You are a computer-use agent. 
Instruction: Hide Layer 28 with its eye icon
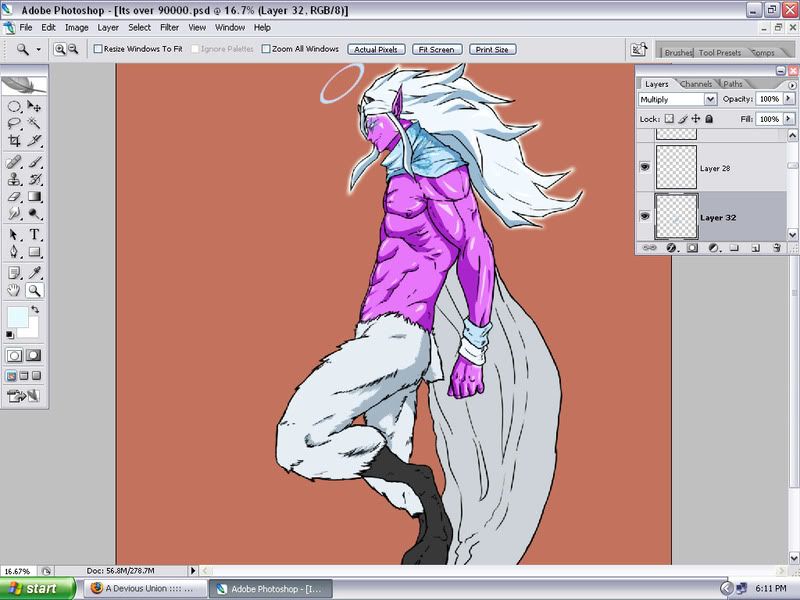pyautogui.click(x=645, y=167)
